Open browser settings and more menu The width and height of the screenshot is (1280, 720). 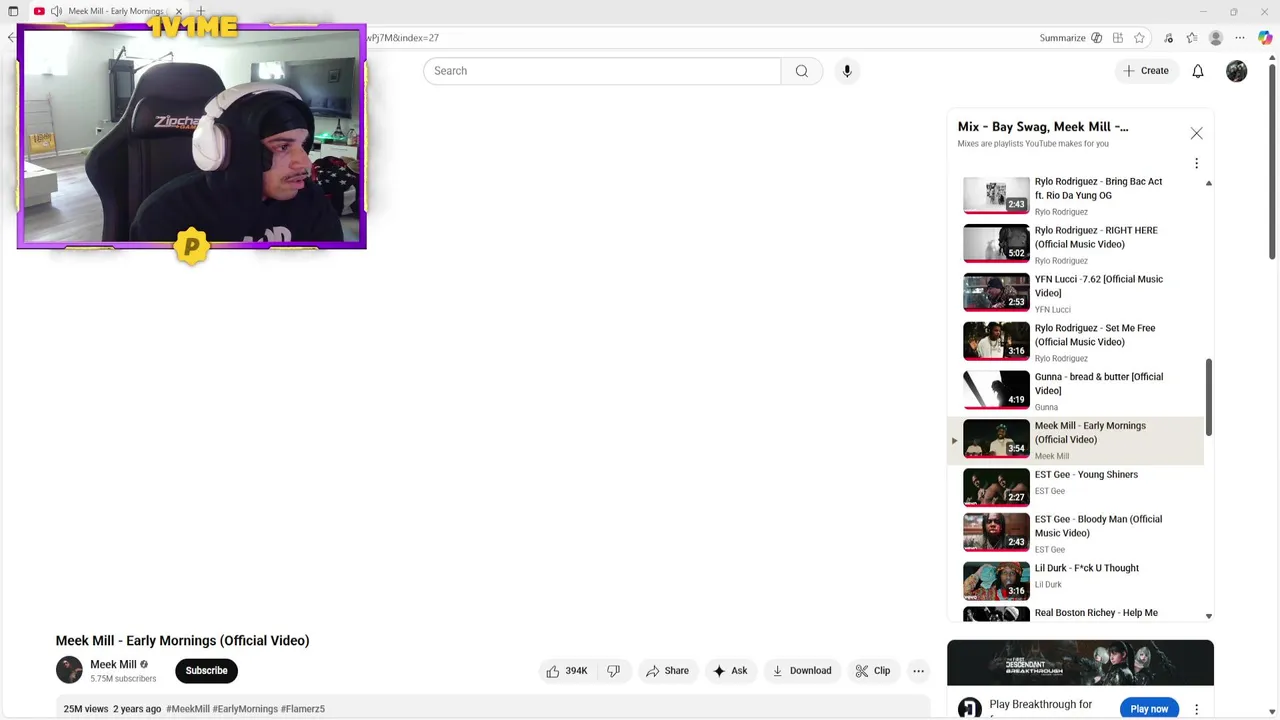tap(1240, 38)
